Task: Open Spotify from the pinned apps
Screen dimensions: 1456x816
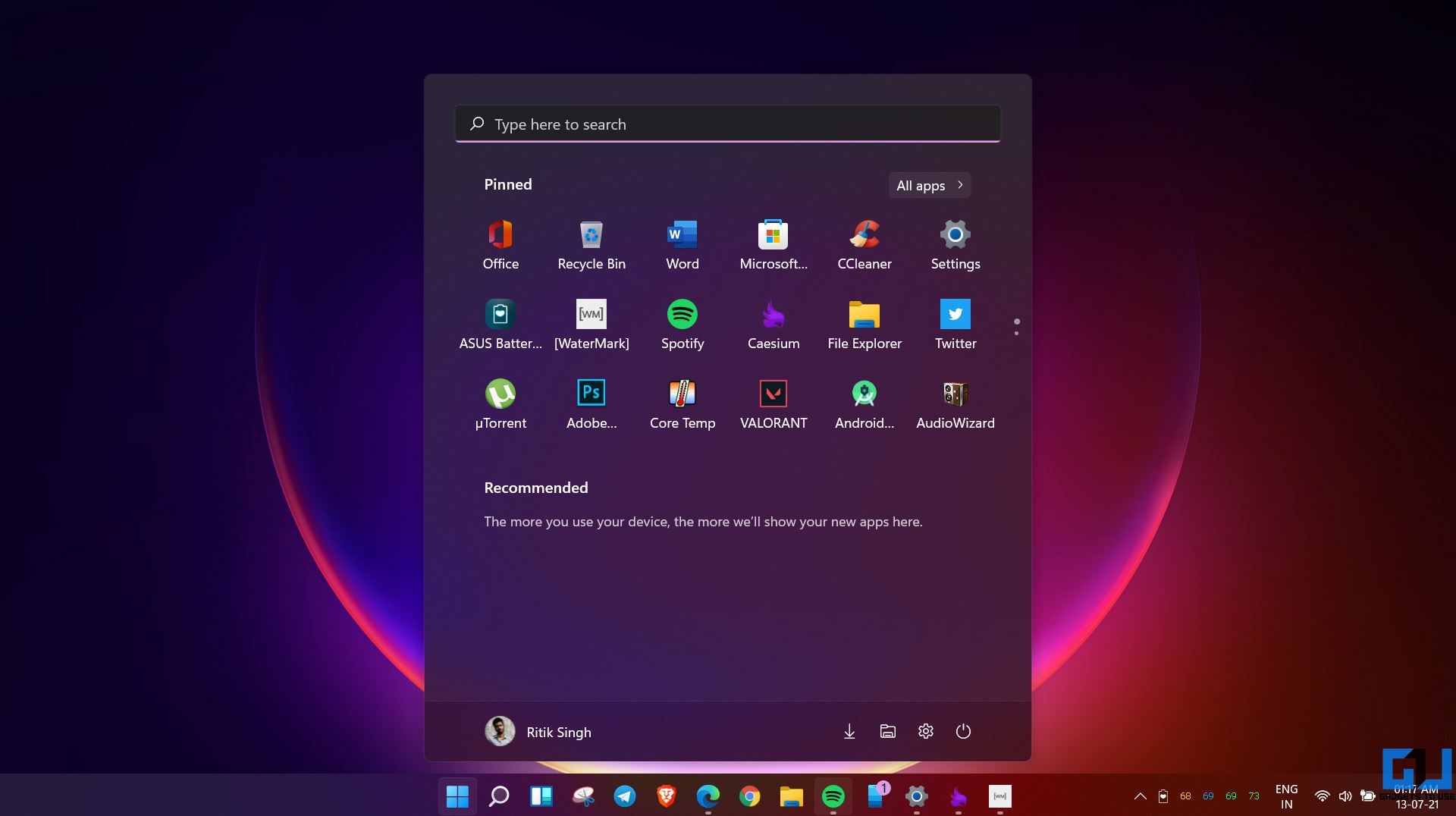Action: coord(682,325)
